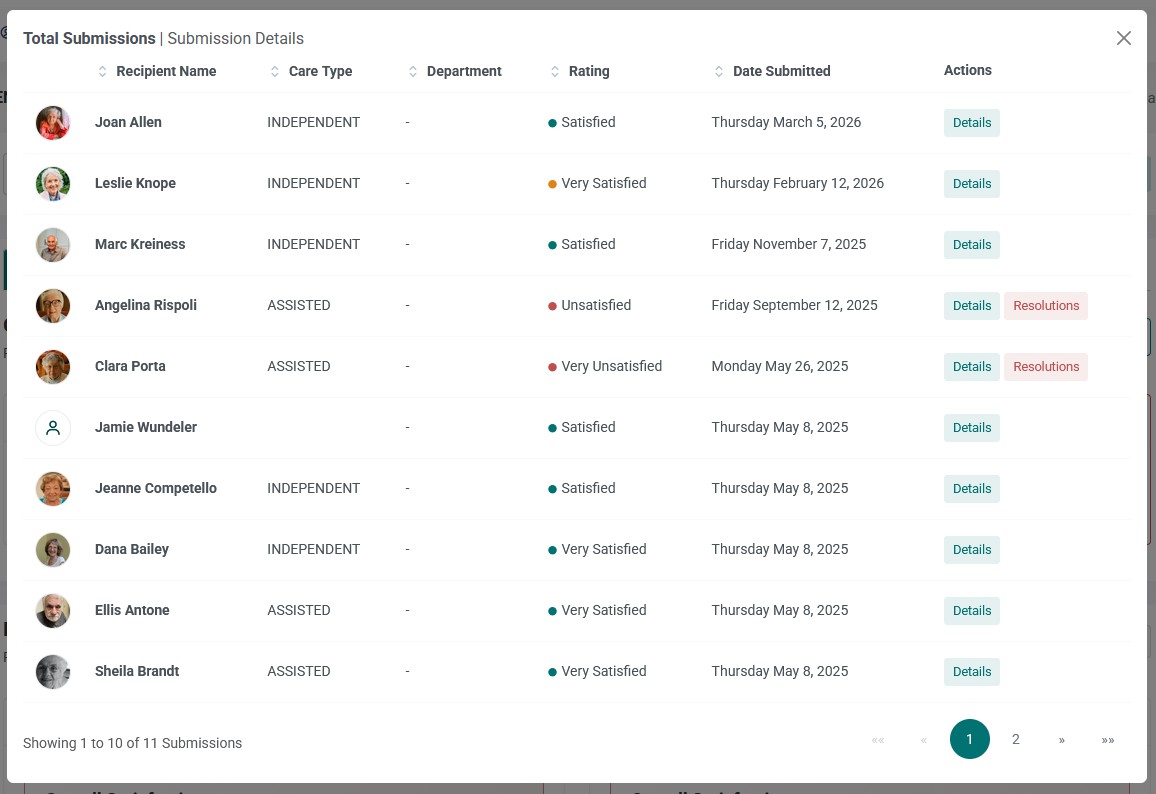Click the Recipient Name column header
Viewport: 1156px width, 794px height.
(x=166, y=72)
